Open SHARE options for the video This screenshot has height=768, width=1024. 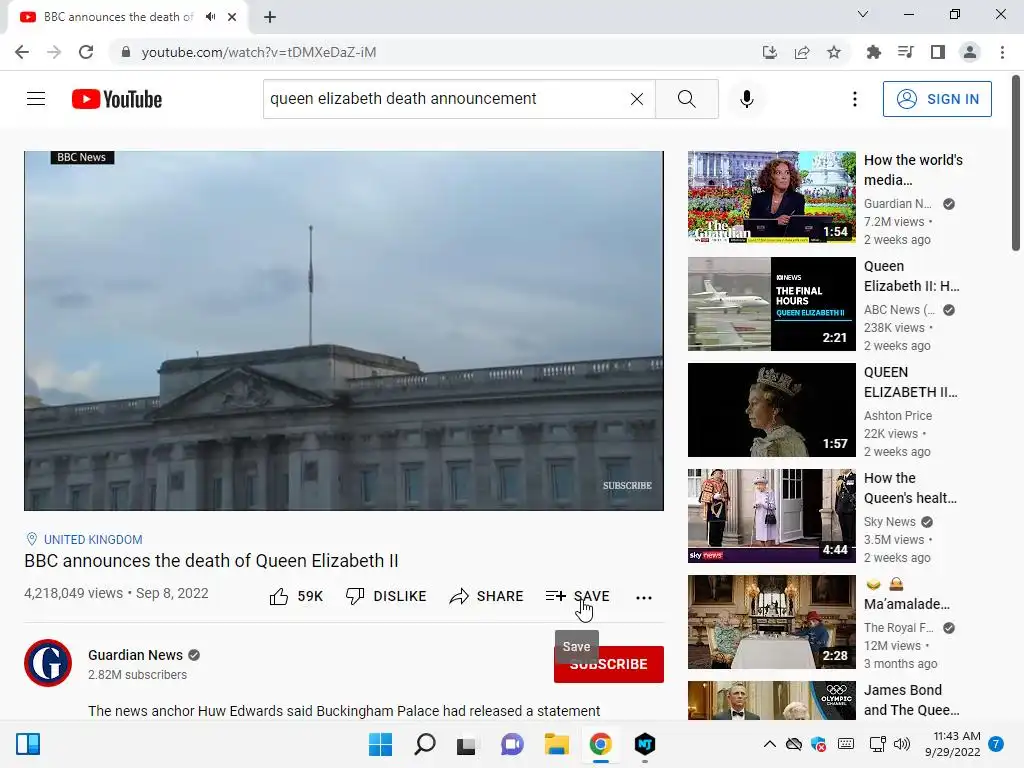(487, 596)
